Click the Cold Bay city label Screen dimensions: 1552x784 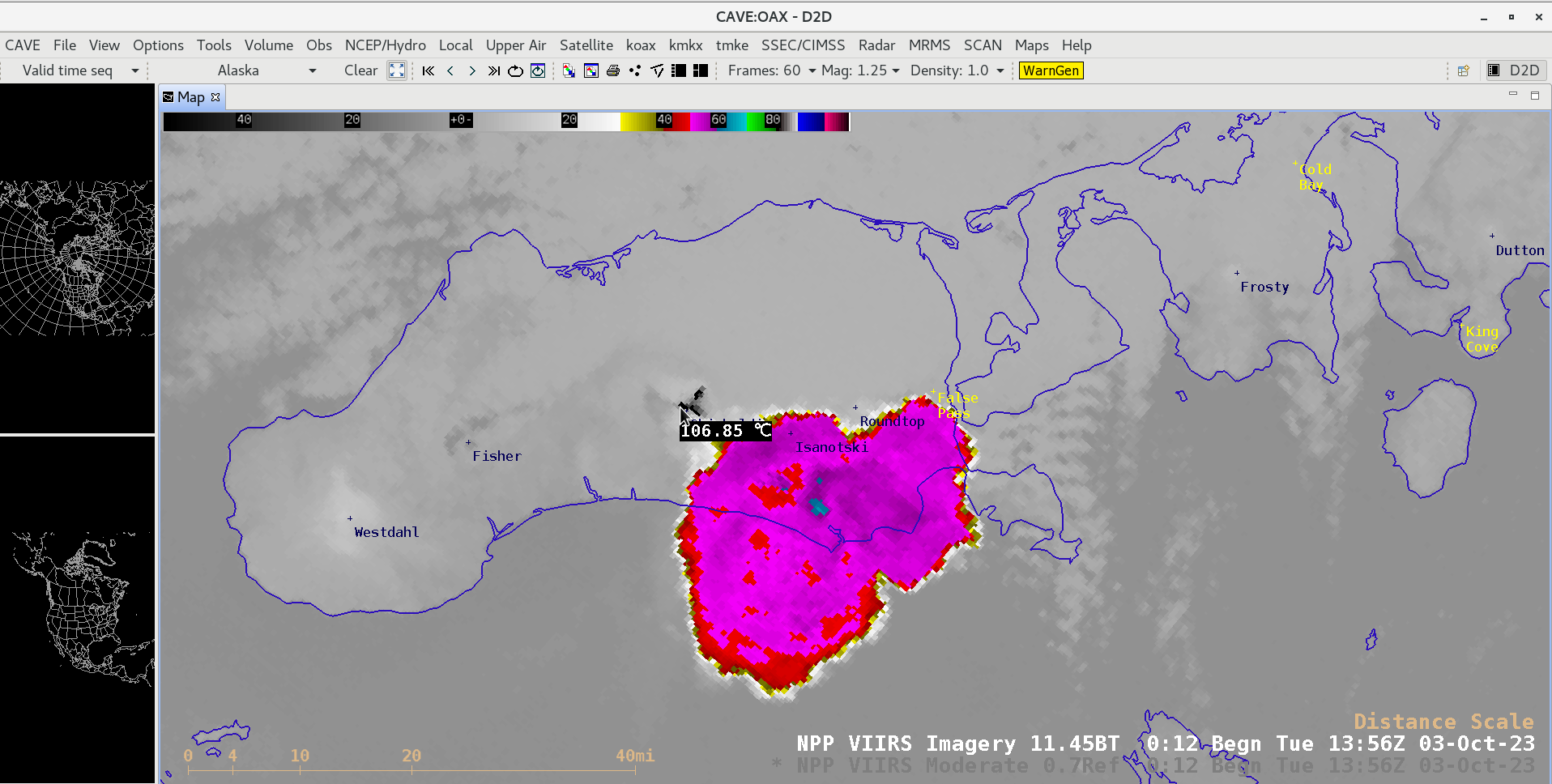1315,177
